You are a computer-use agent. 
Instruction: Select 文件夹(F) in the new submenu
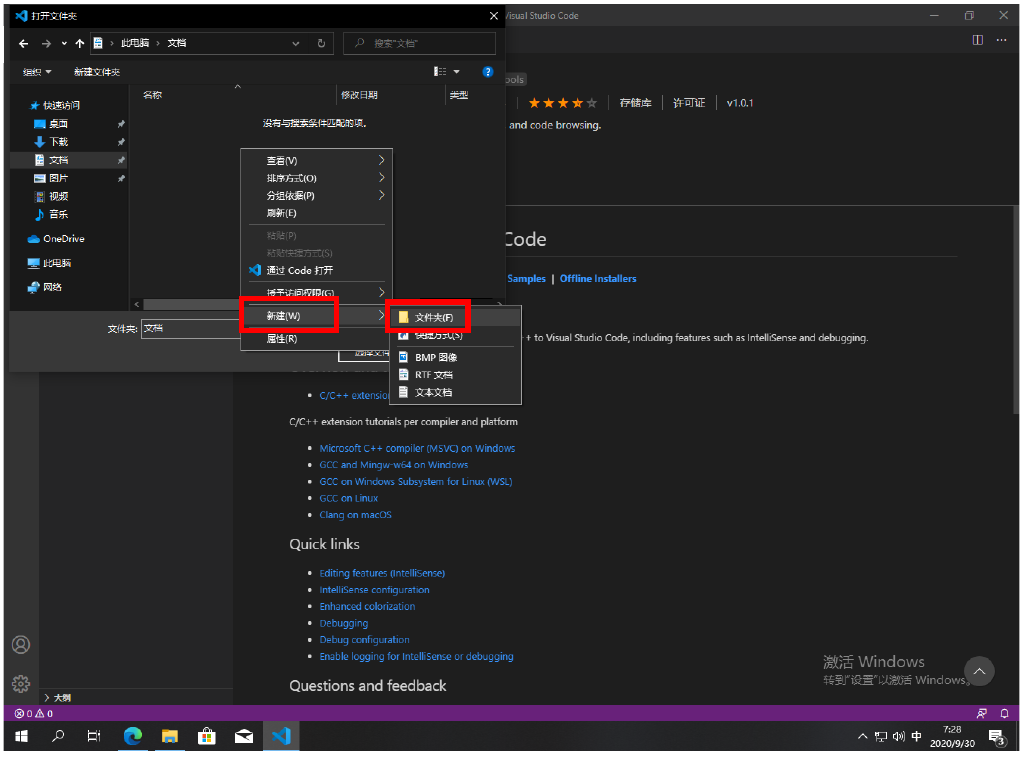(x=435, y=318)
